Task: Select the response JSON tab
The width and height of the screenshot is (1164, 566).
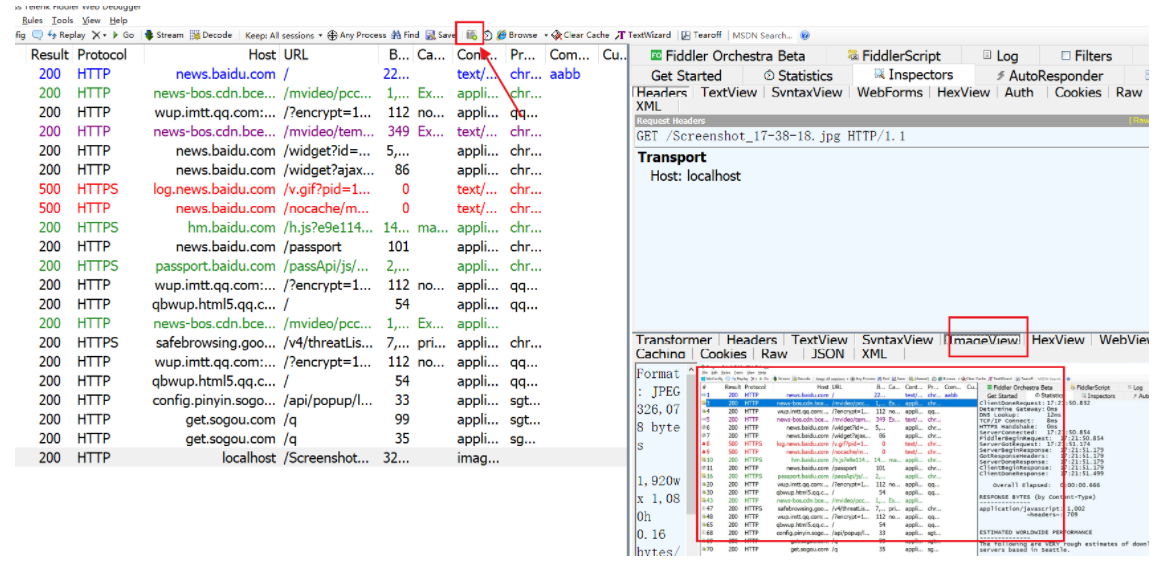Action: pyautogui.click(x=827, y=354)
